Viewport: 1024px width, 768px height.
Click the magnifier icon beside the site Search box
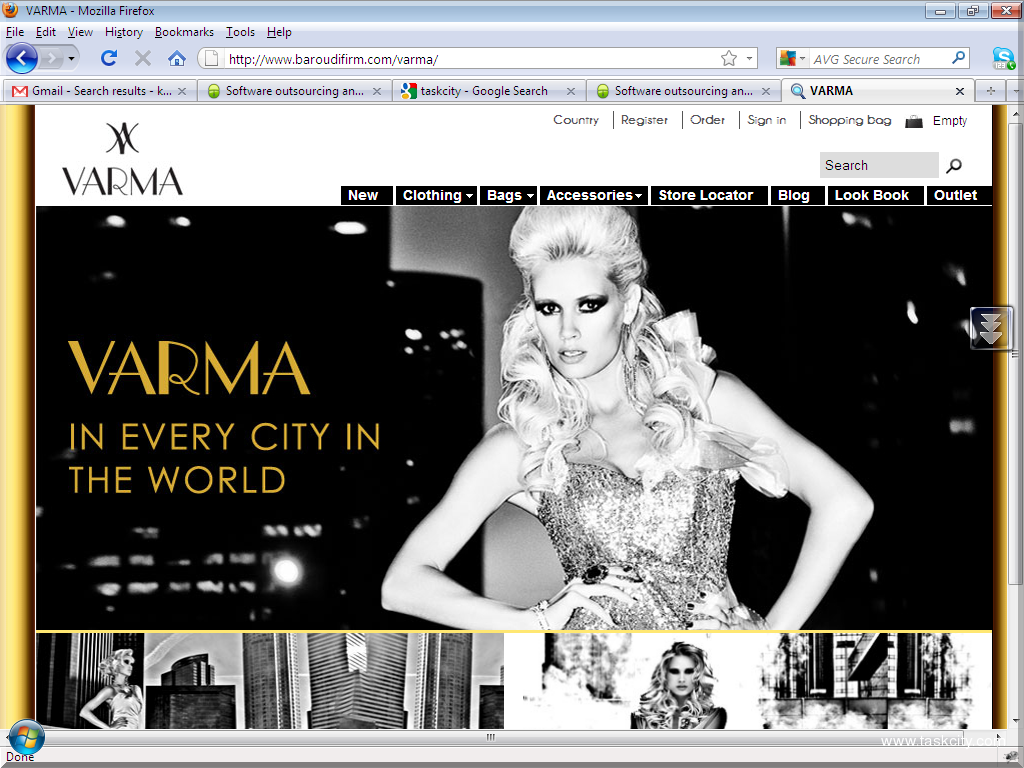(954, 166)
